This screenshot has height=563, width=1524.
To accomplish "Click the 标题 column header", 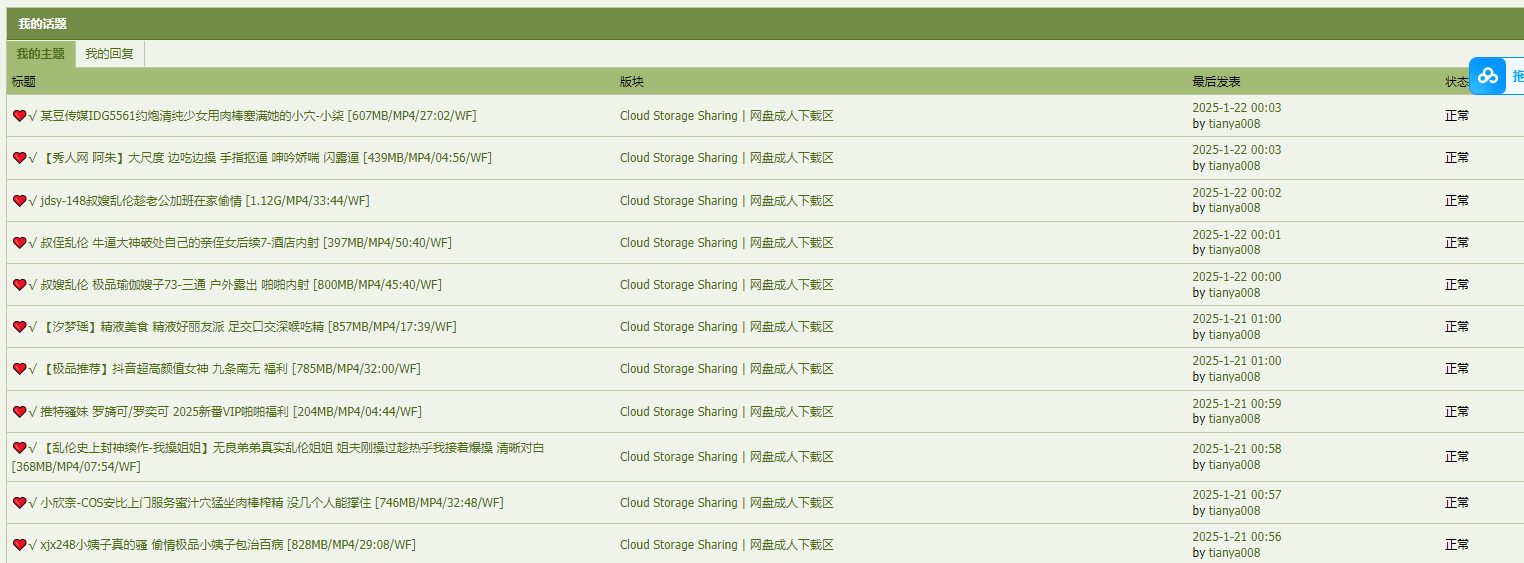I will point(24,82).
